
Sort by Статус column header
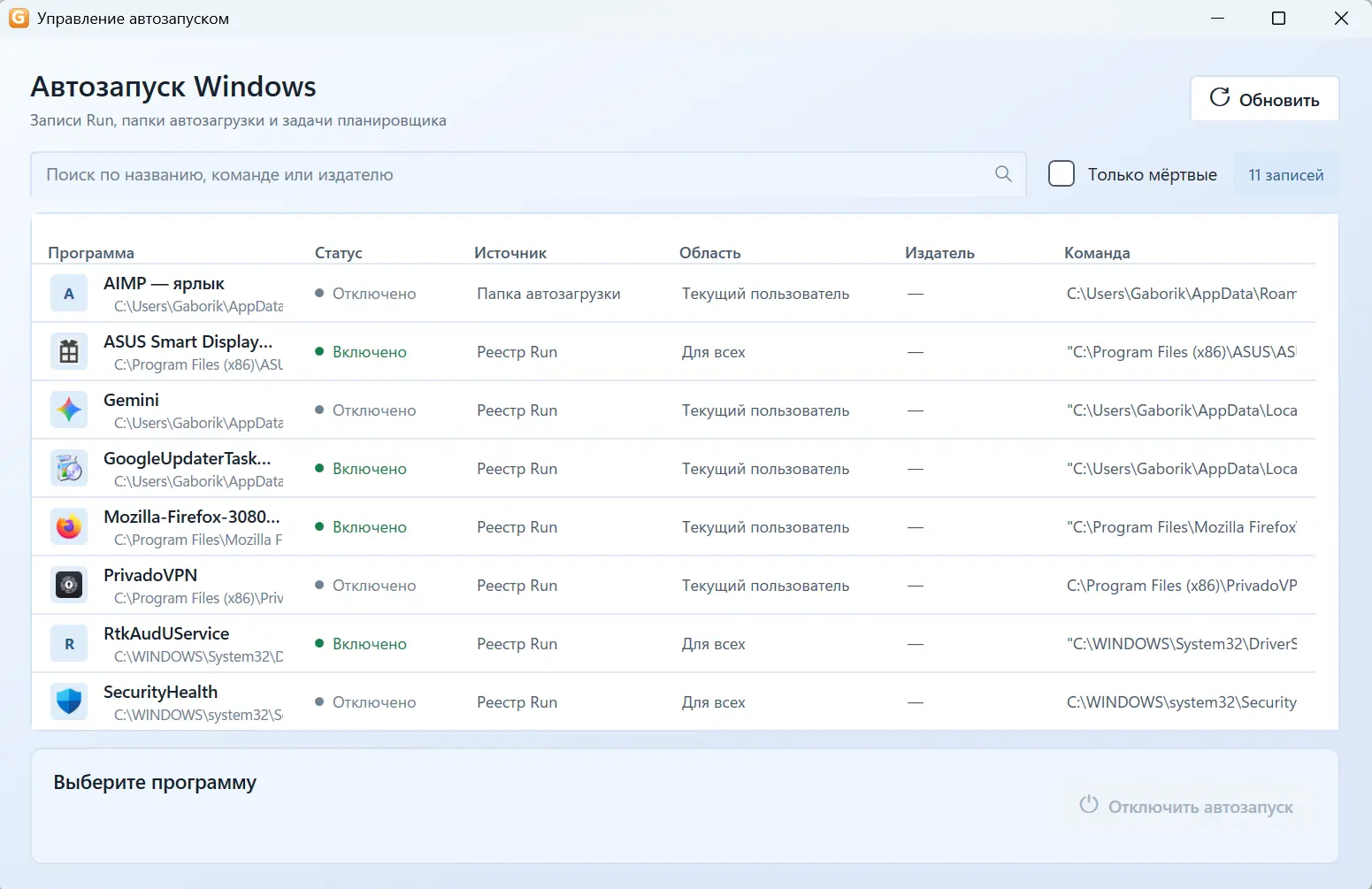tap(339, 253)
